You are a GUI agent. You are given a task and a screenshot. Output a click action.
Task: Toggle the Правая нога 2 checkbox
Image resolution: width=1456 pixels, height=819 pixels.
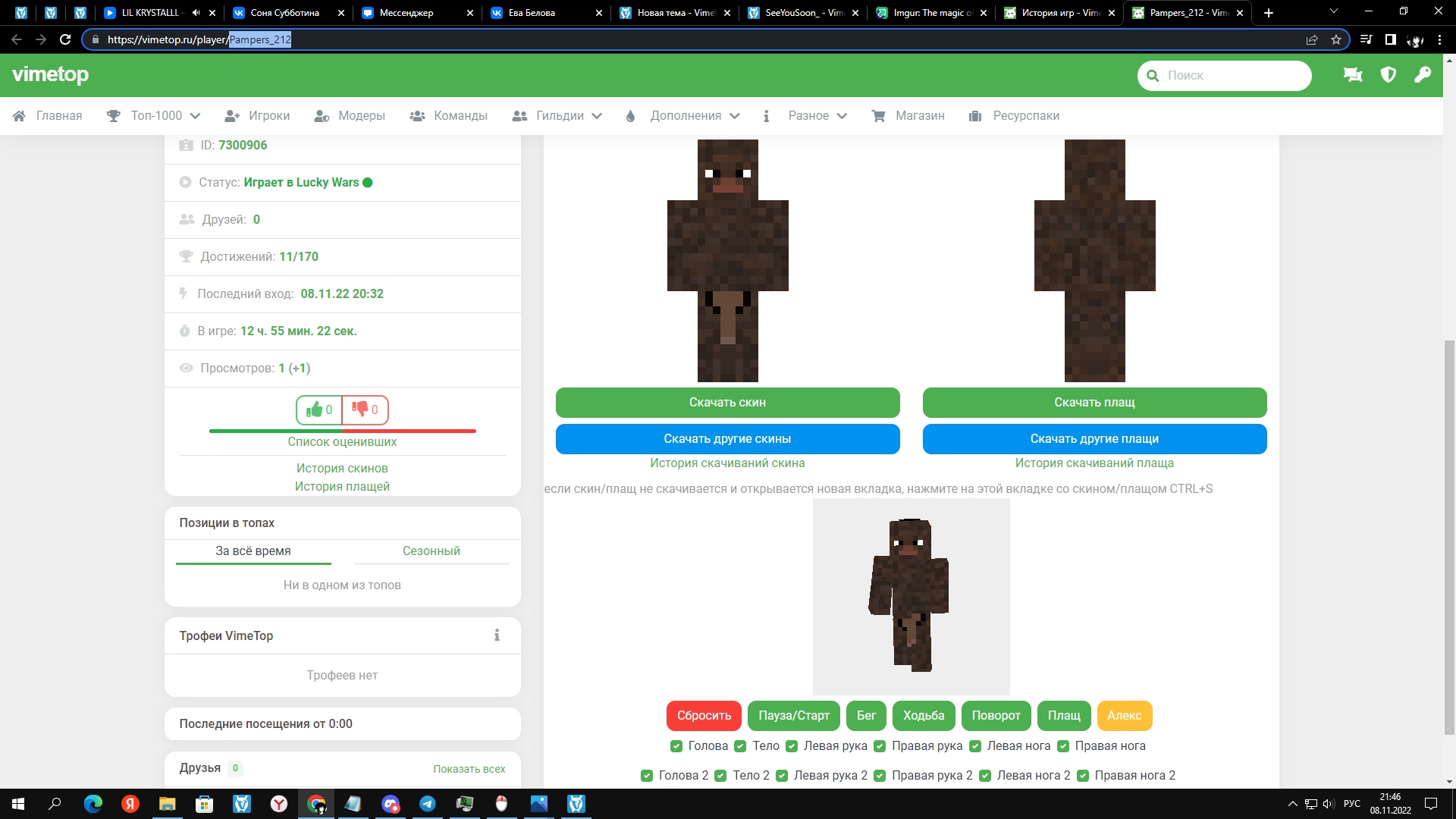click(x=1083, y=776)
